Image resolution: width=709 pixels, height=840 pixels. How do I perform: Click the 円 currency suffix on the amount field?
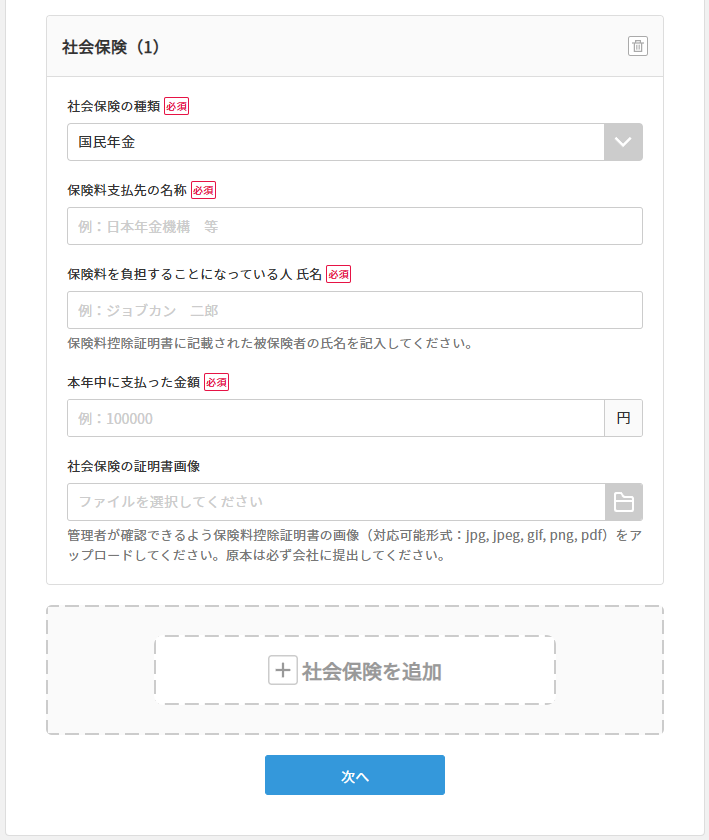point(626,417)
